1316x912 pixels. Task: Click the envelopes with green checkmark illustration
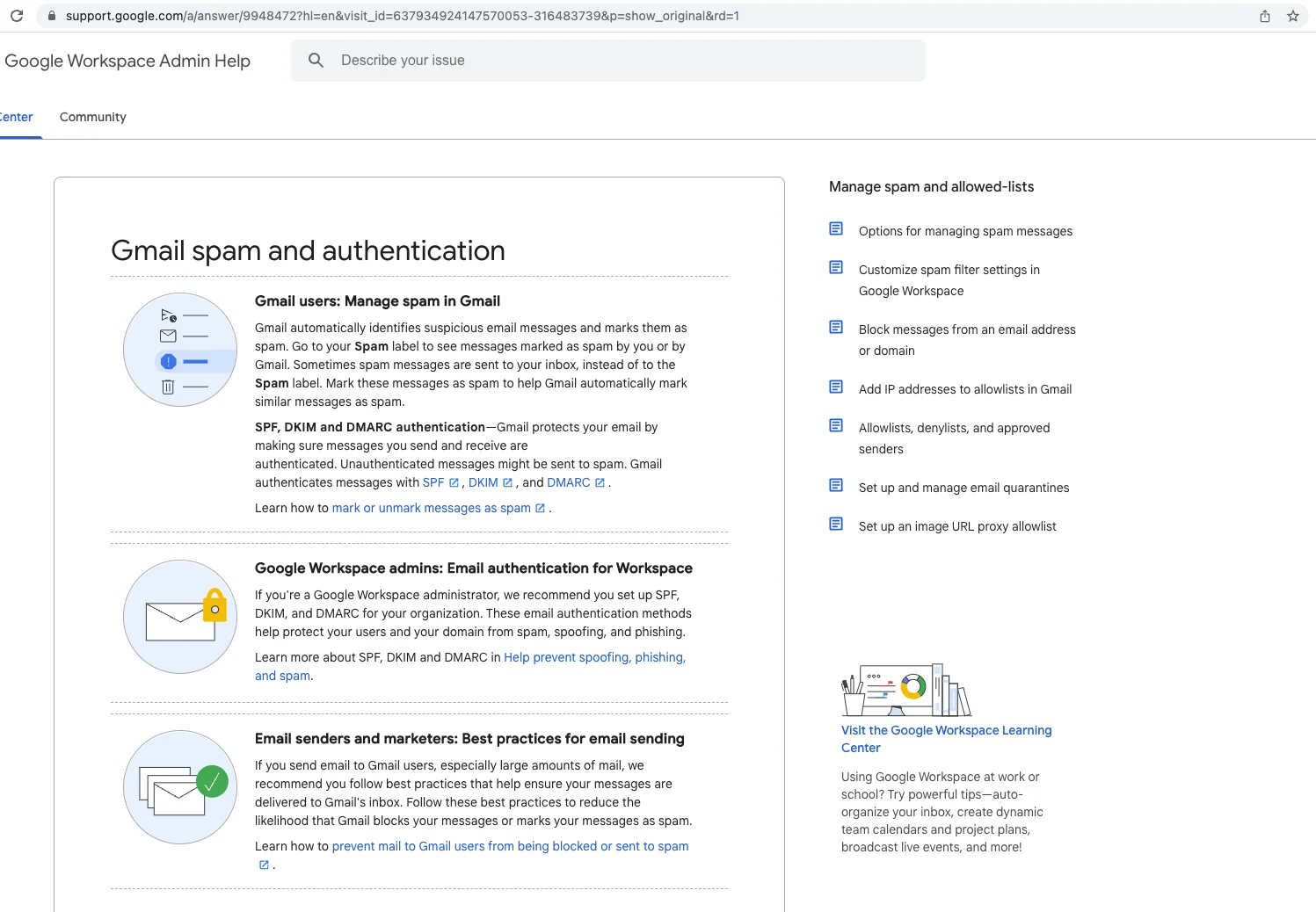point(180,787)
